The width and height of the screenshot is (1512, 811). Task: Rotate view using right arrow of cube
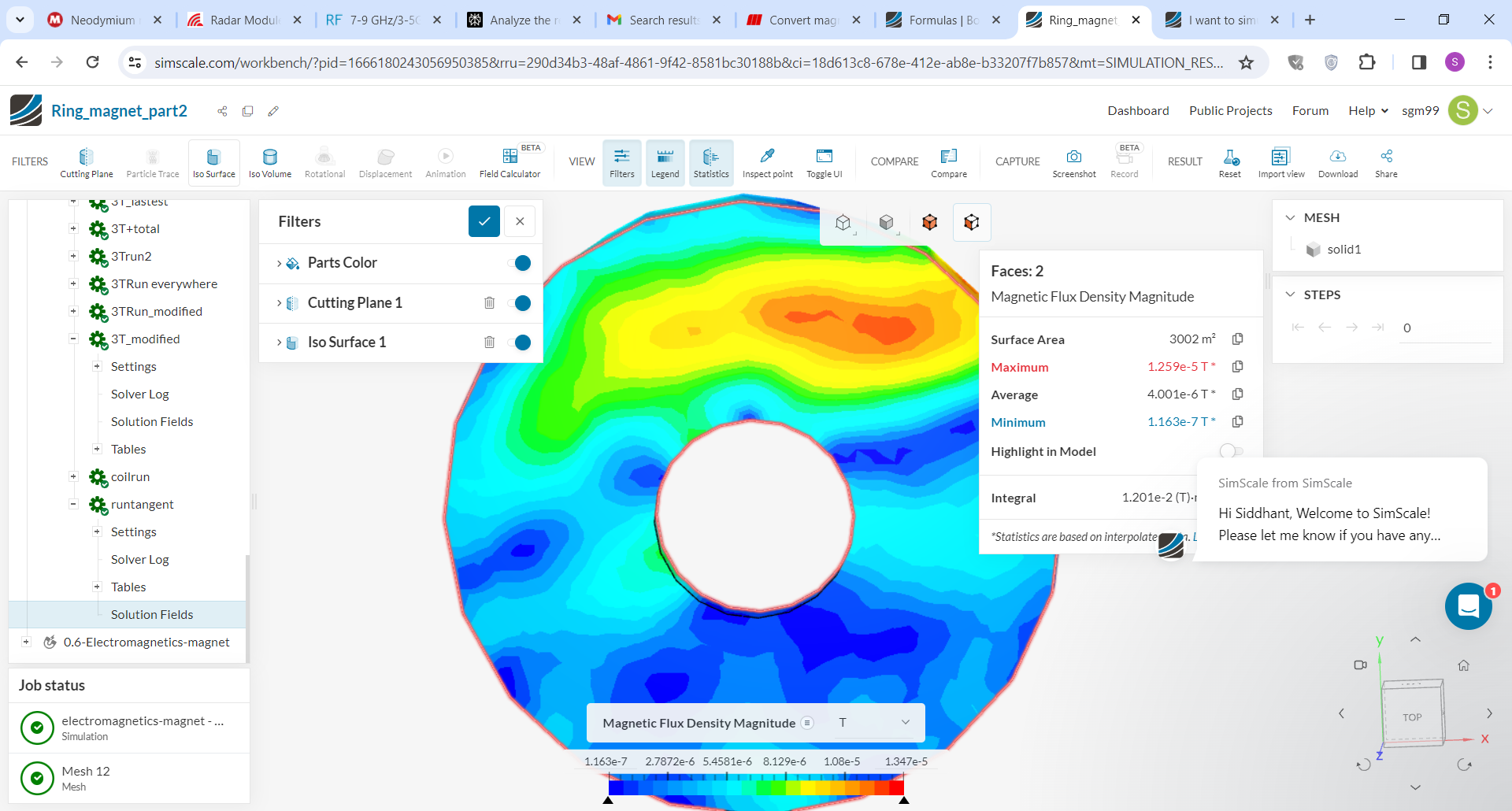1489,713
